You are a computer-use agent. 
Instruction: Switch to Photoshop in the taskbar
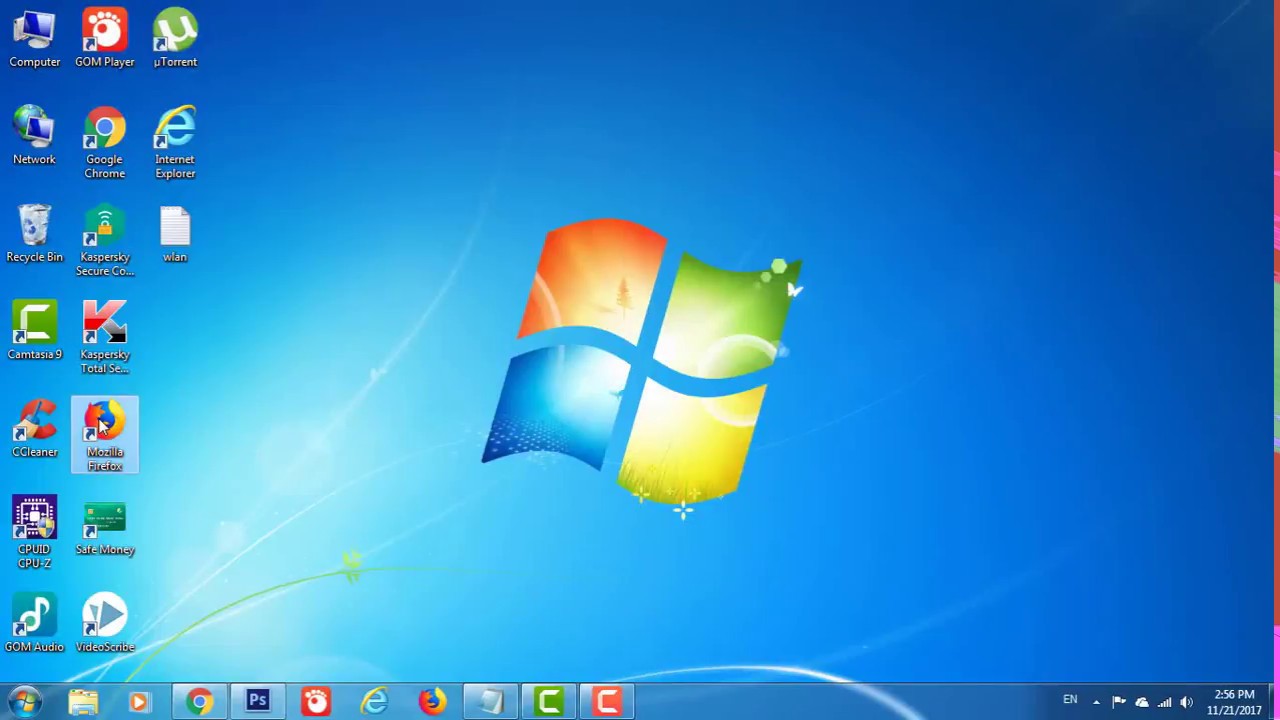pos(257,702)
